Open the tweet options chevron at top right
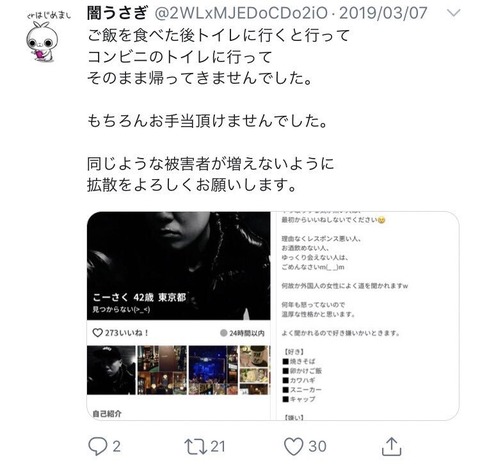Screen dimensions: 480x465 tap(453, 13)
